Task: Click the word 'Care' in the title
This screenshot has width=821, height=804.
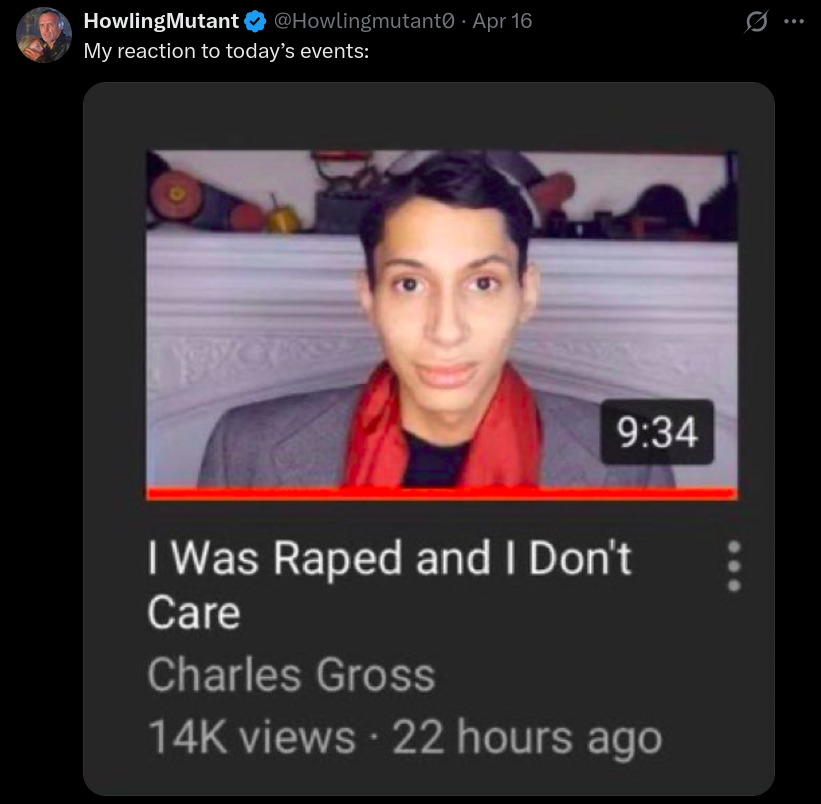Action: (x=194, y=611)
